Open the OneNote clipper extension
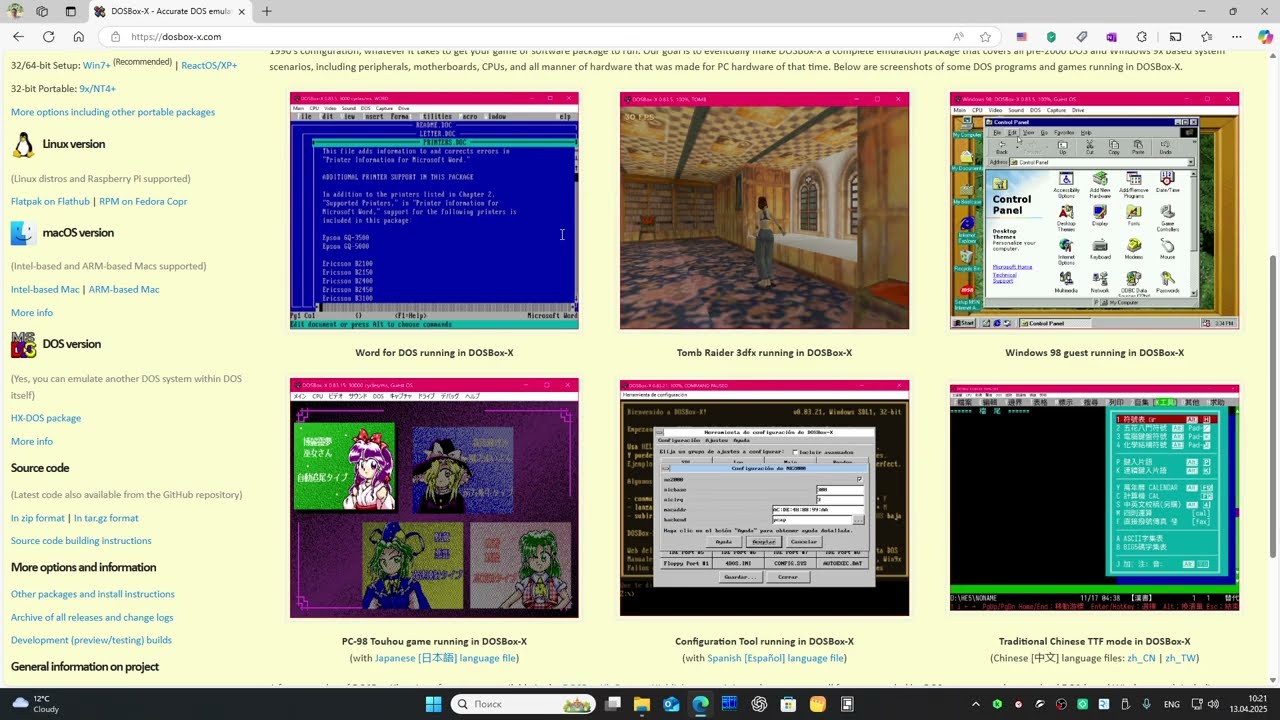Viewport: 1280px width, 720px height. (x=1111, y=37)
